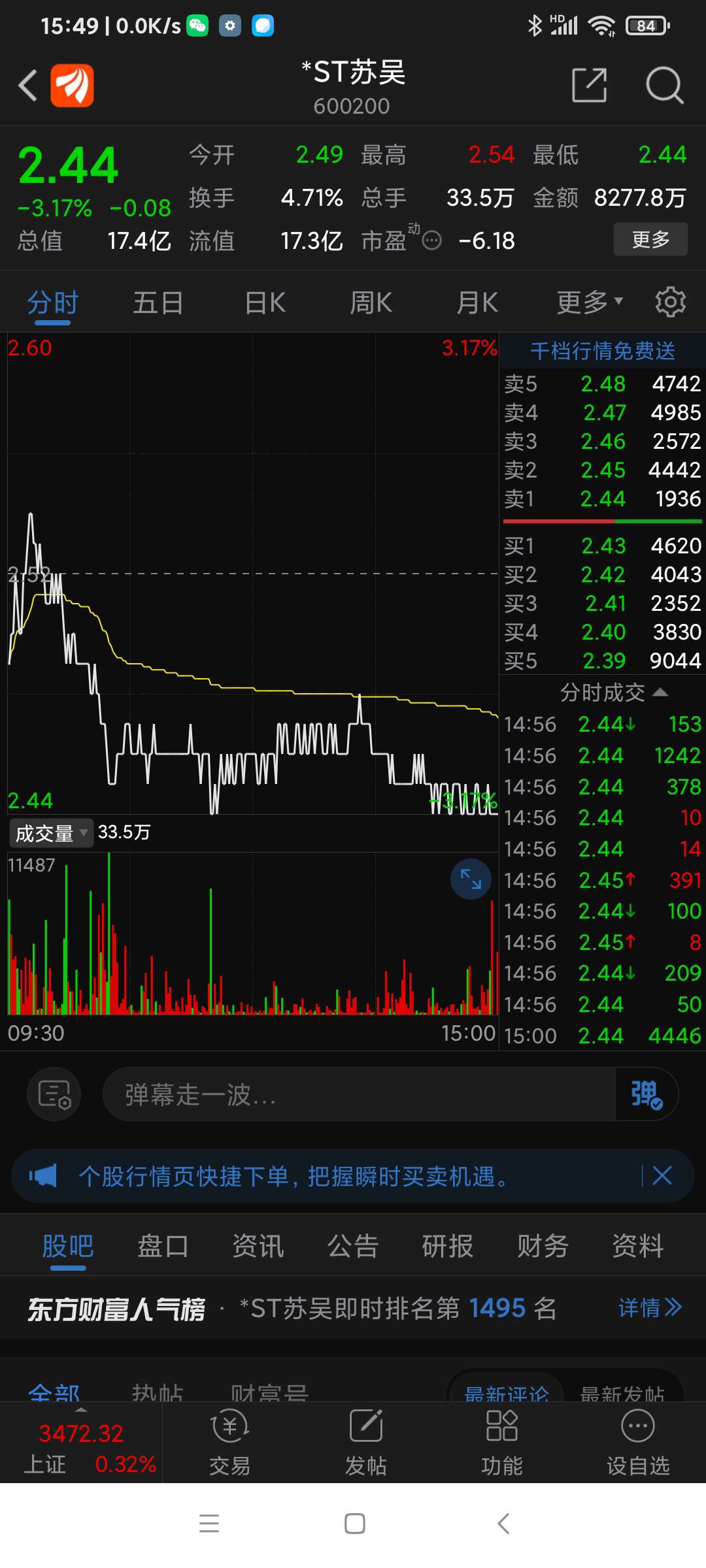This screenshot has height=1568, width=706.
Task: Expand chart with fullscreen arrows icon
Action: 471,879
